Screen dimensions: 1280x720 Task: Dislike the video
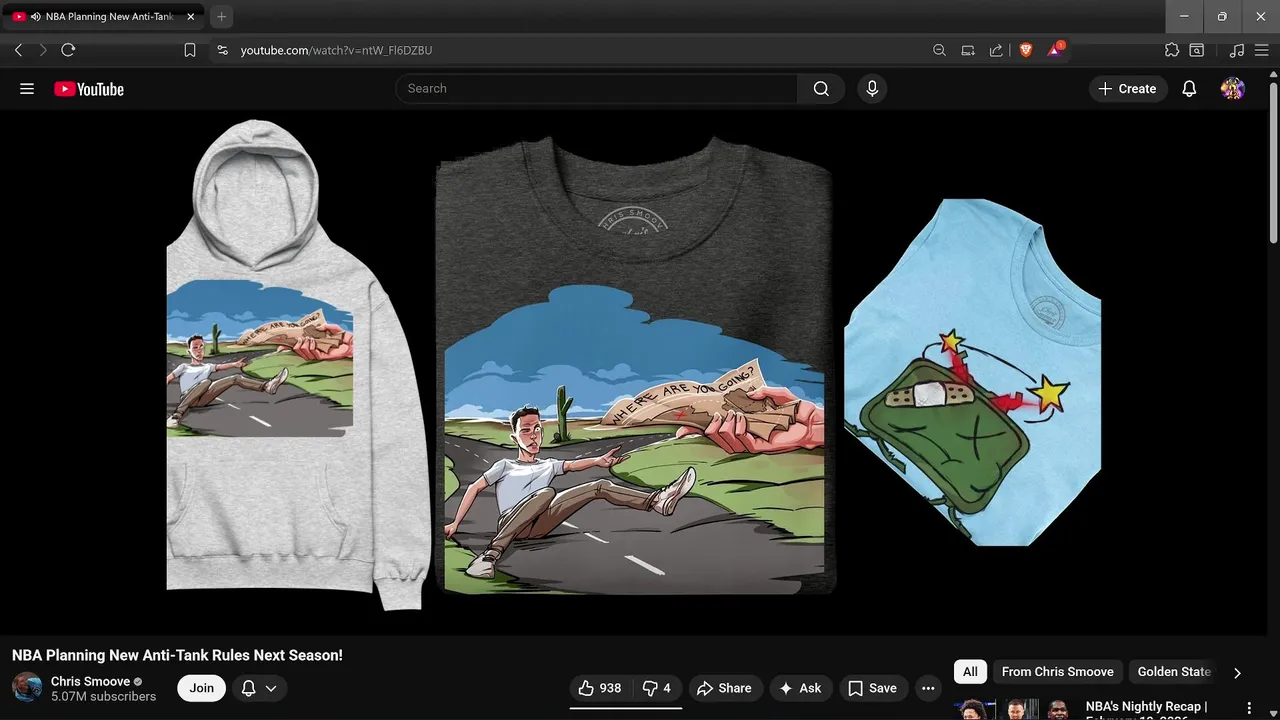(657, 688)
